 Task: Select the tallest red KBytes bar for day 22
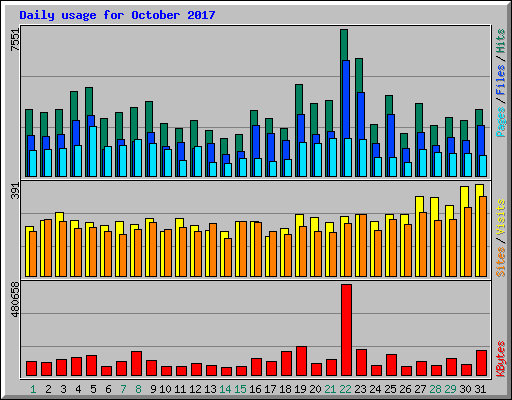tap(346, 330)
